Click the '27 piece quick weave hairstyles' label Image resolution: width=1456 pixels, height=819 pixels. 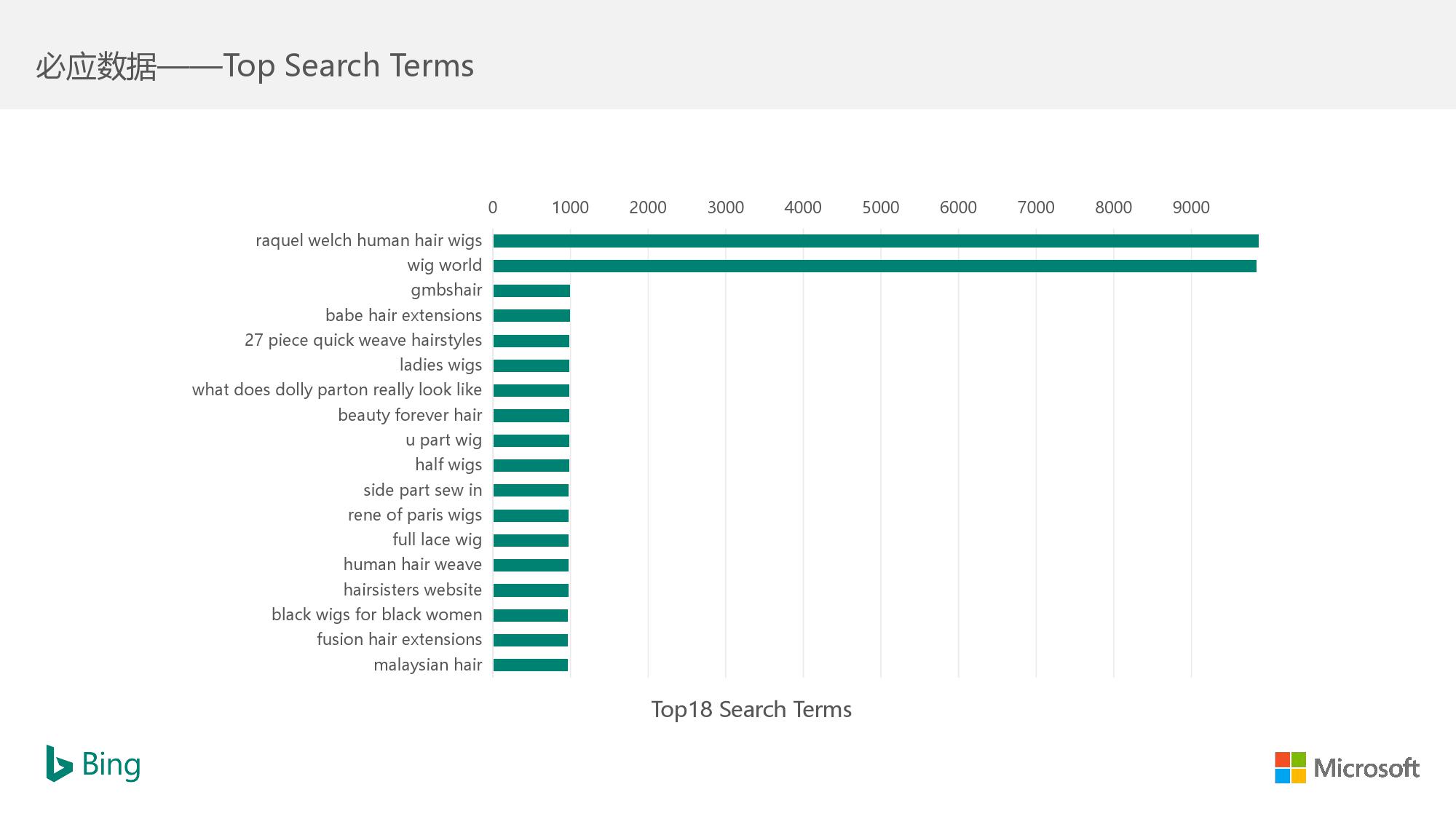point(363,341)
